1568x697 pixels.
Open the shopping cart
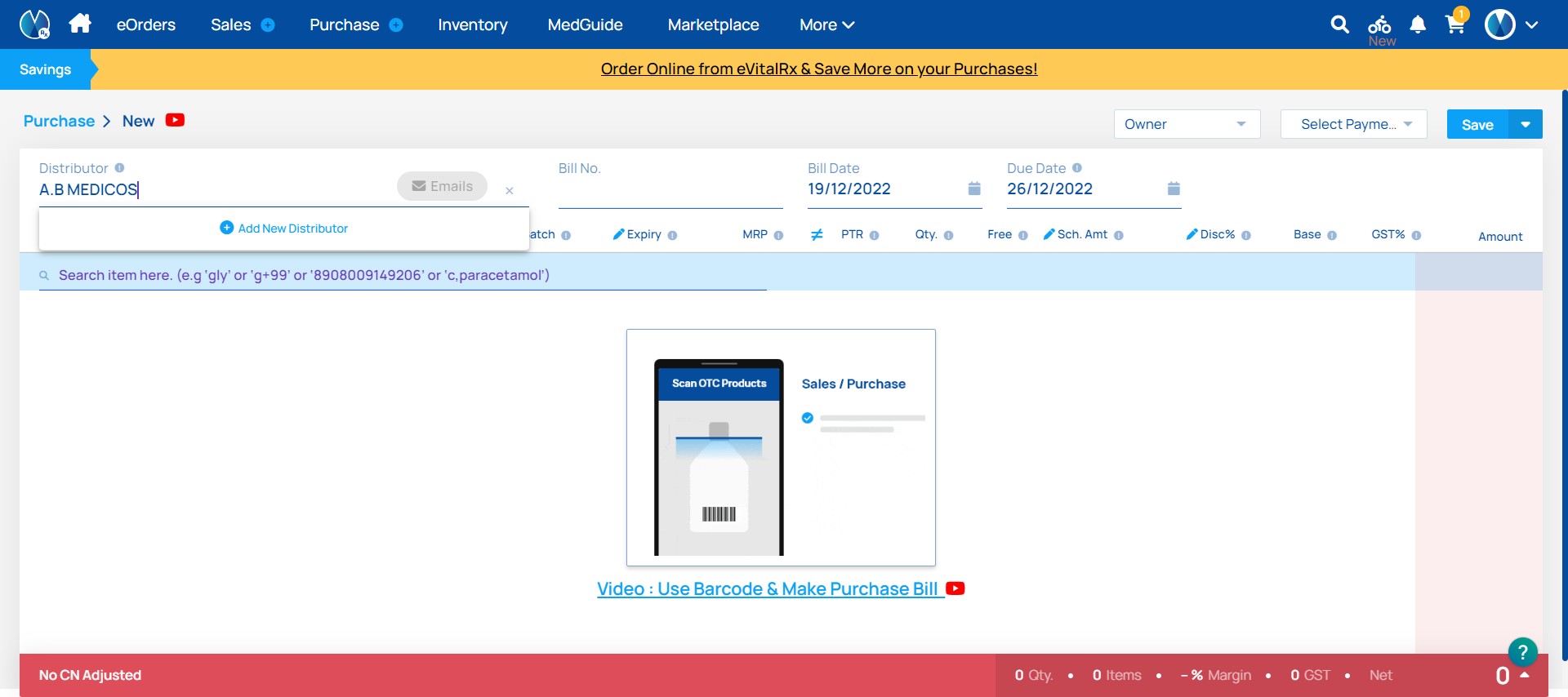[x=1455, y=23]
